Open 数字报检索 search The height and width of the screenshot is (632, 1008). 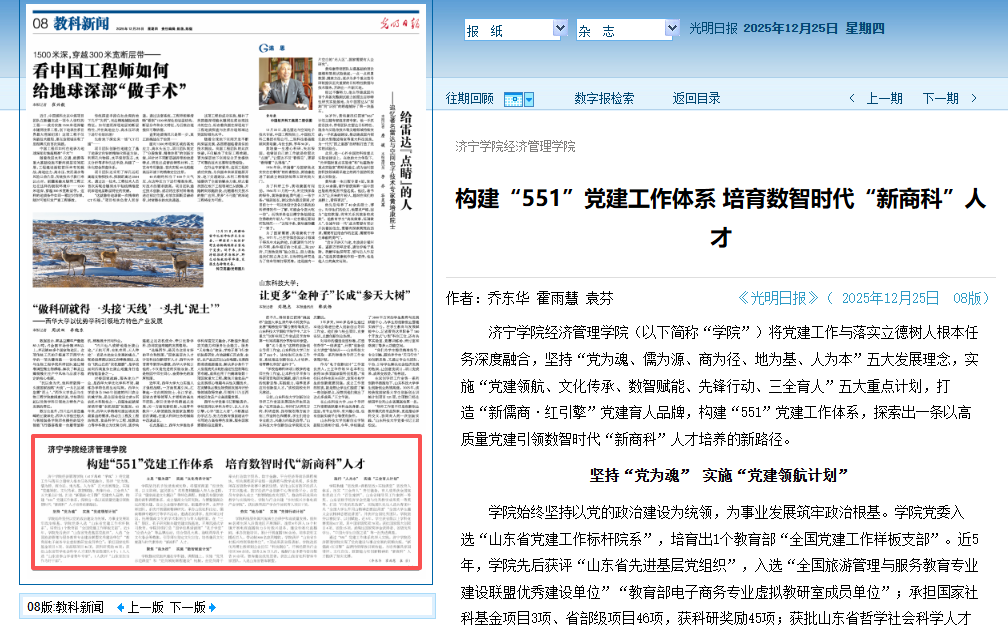[x=603, y=98]
